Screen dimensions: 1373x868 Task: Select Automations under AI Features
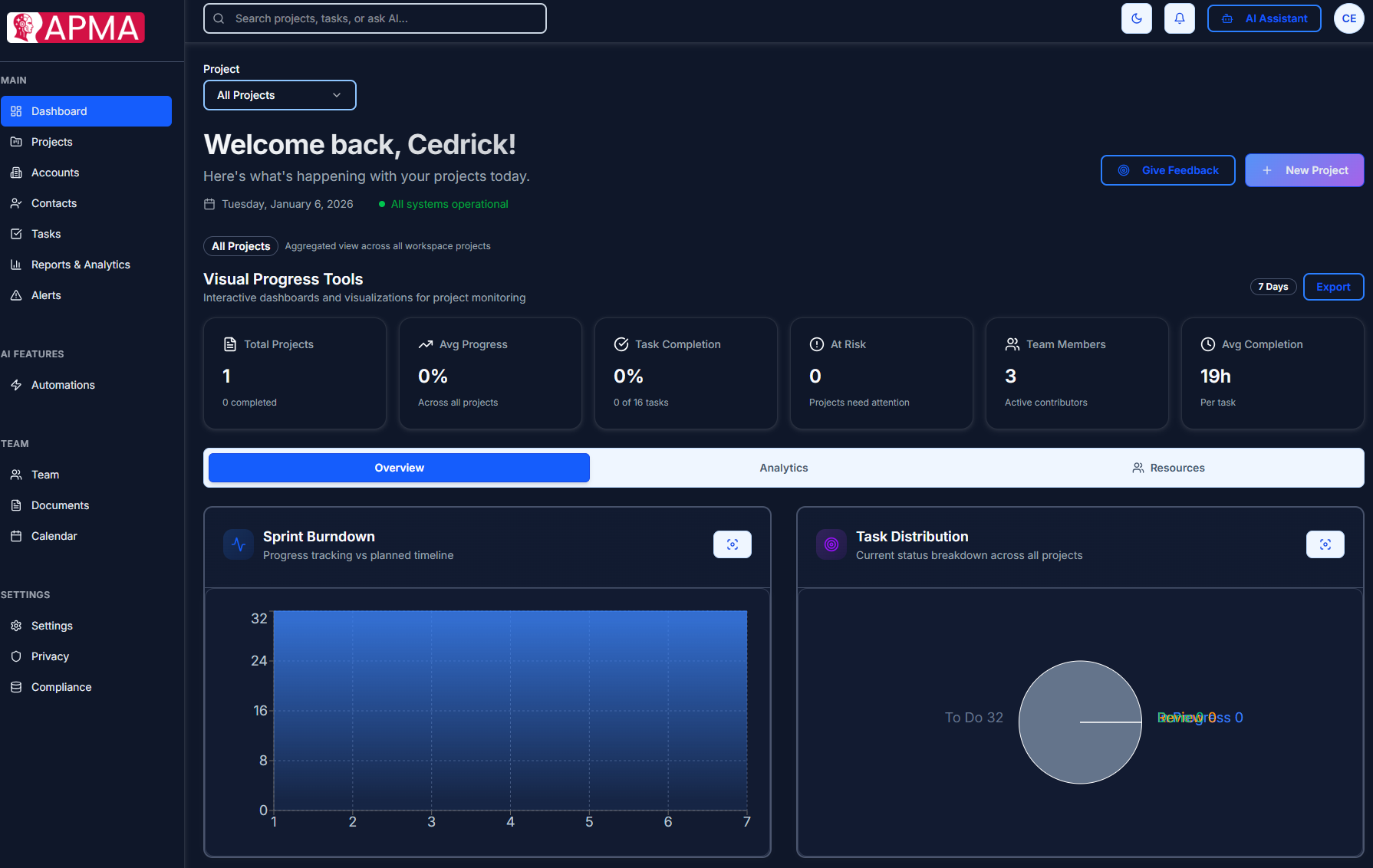[x=62, y=384]
